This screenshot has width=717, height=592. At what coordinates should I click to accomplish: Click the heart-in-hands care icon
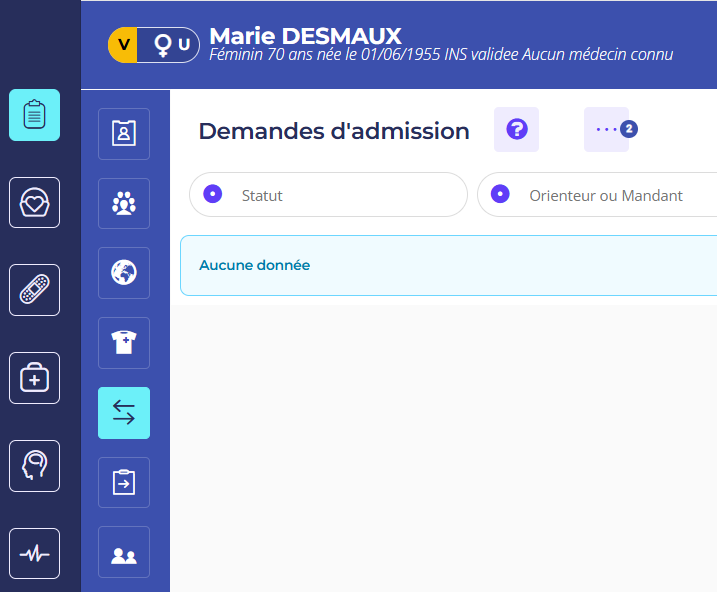(x=34, y=203)
